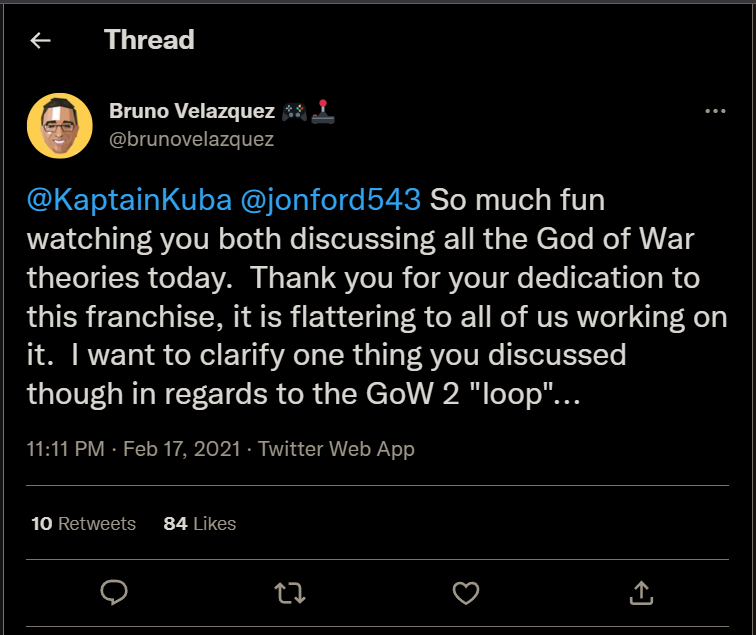View the 10 Retweets list
The image size is (756, 635).
click(83, 523)
